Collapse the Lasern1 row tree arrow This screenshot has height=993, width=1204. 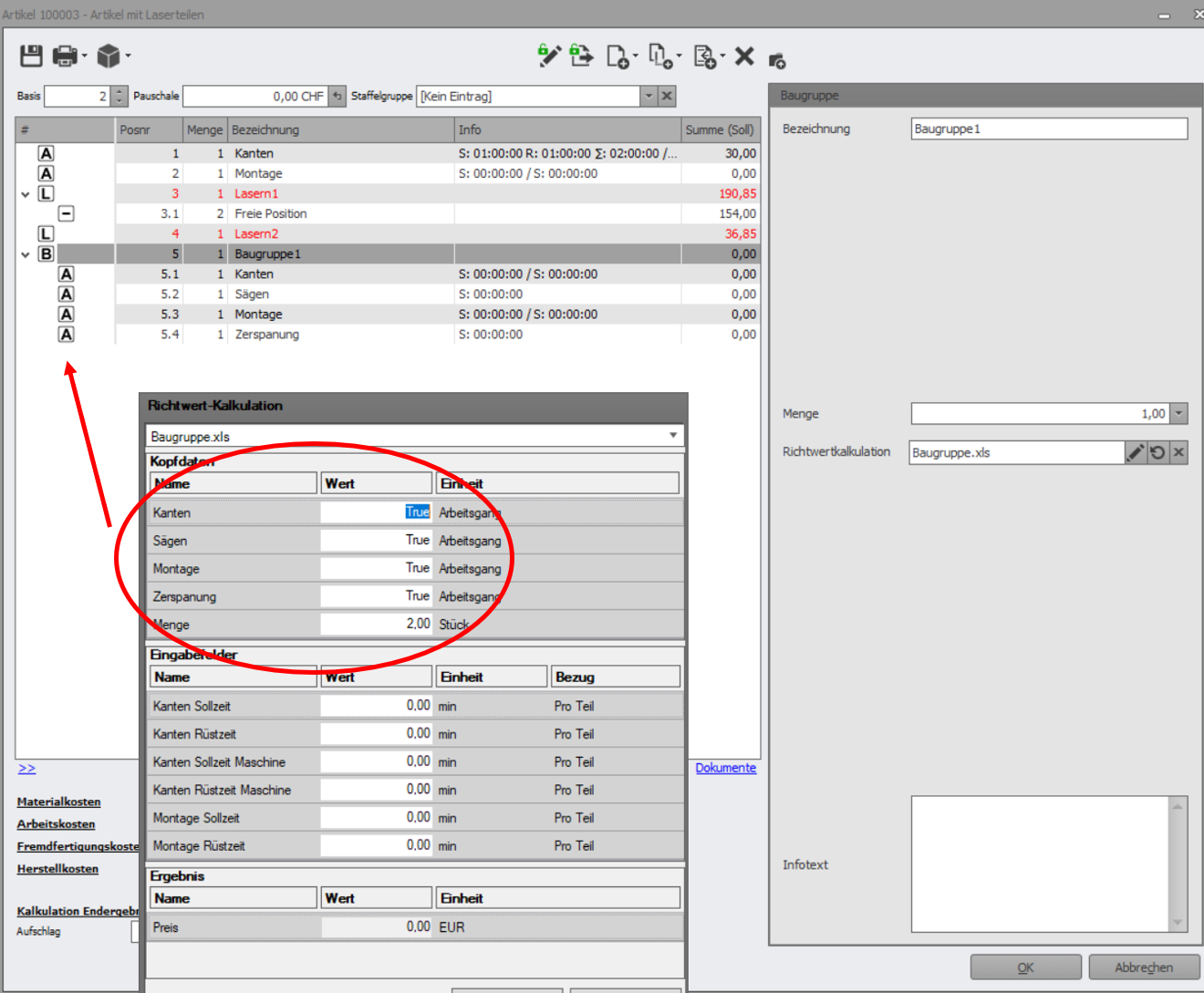click(26, 194)
